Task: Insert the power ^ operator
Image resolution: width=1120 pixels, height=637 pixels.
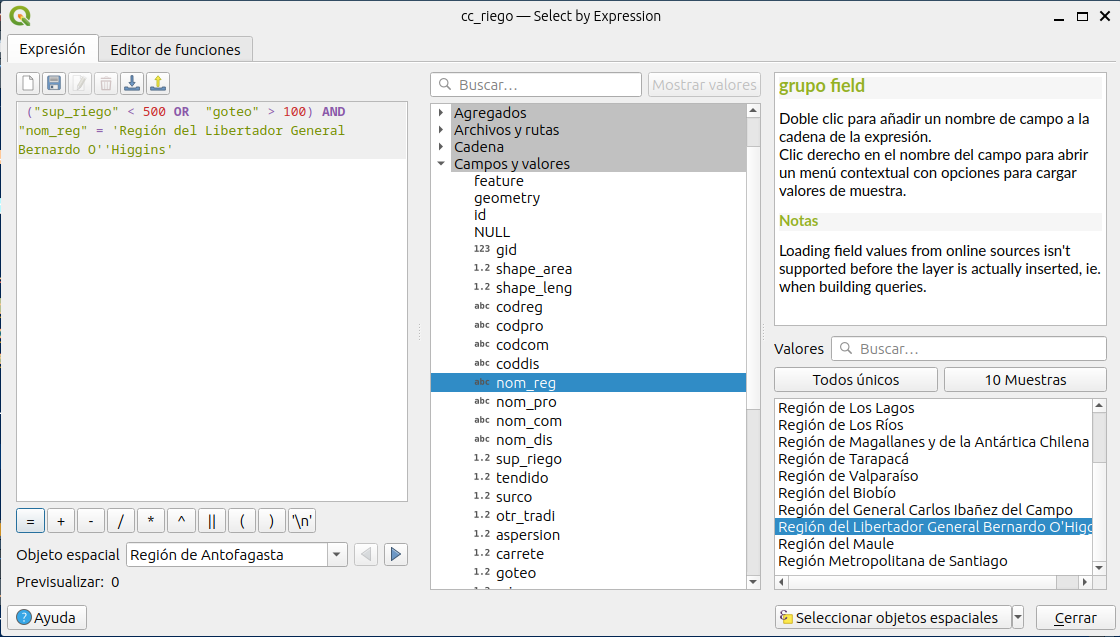Action: pos(181,521)
